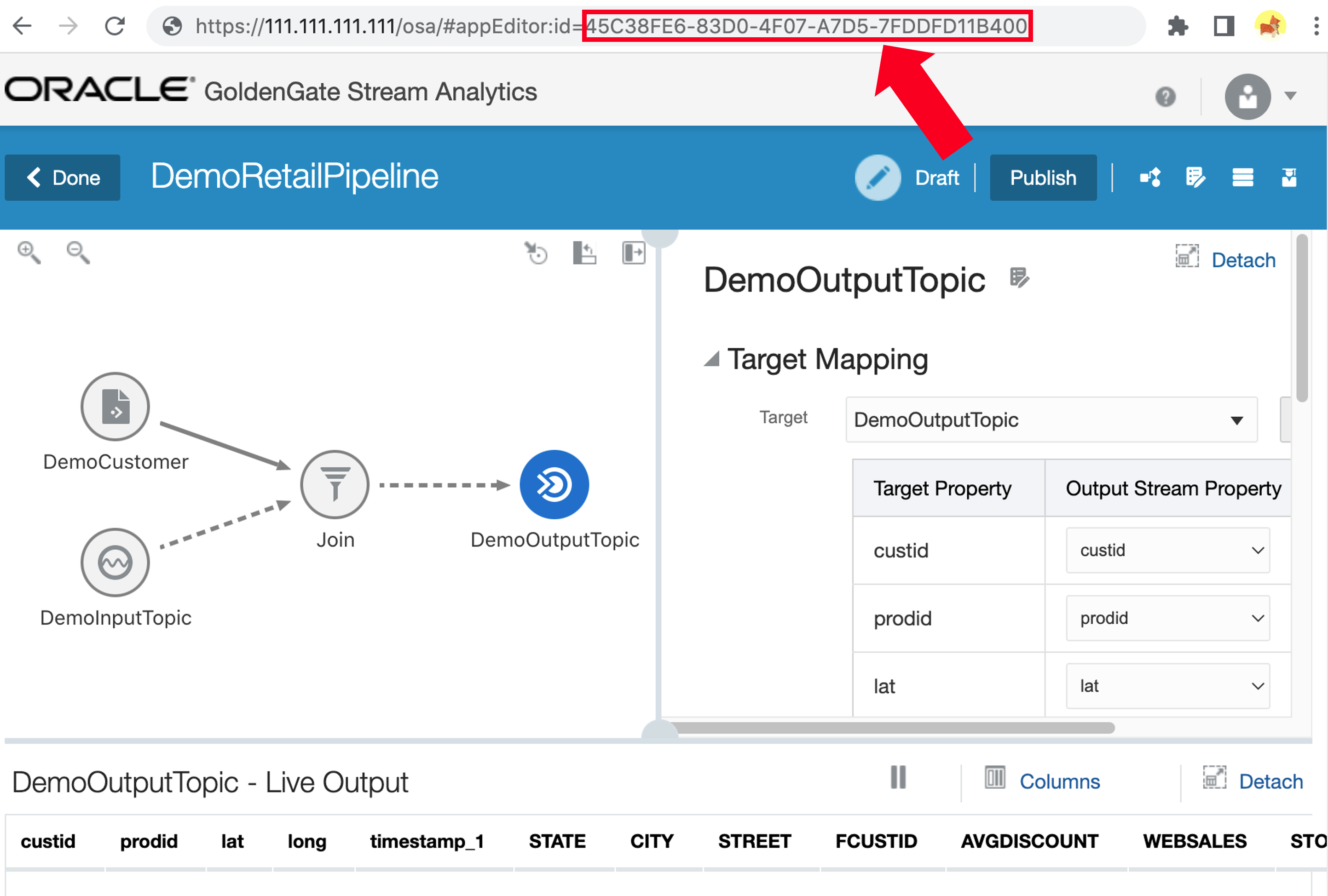Collapse the right panel with arrow icon

633,253
